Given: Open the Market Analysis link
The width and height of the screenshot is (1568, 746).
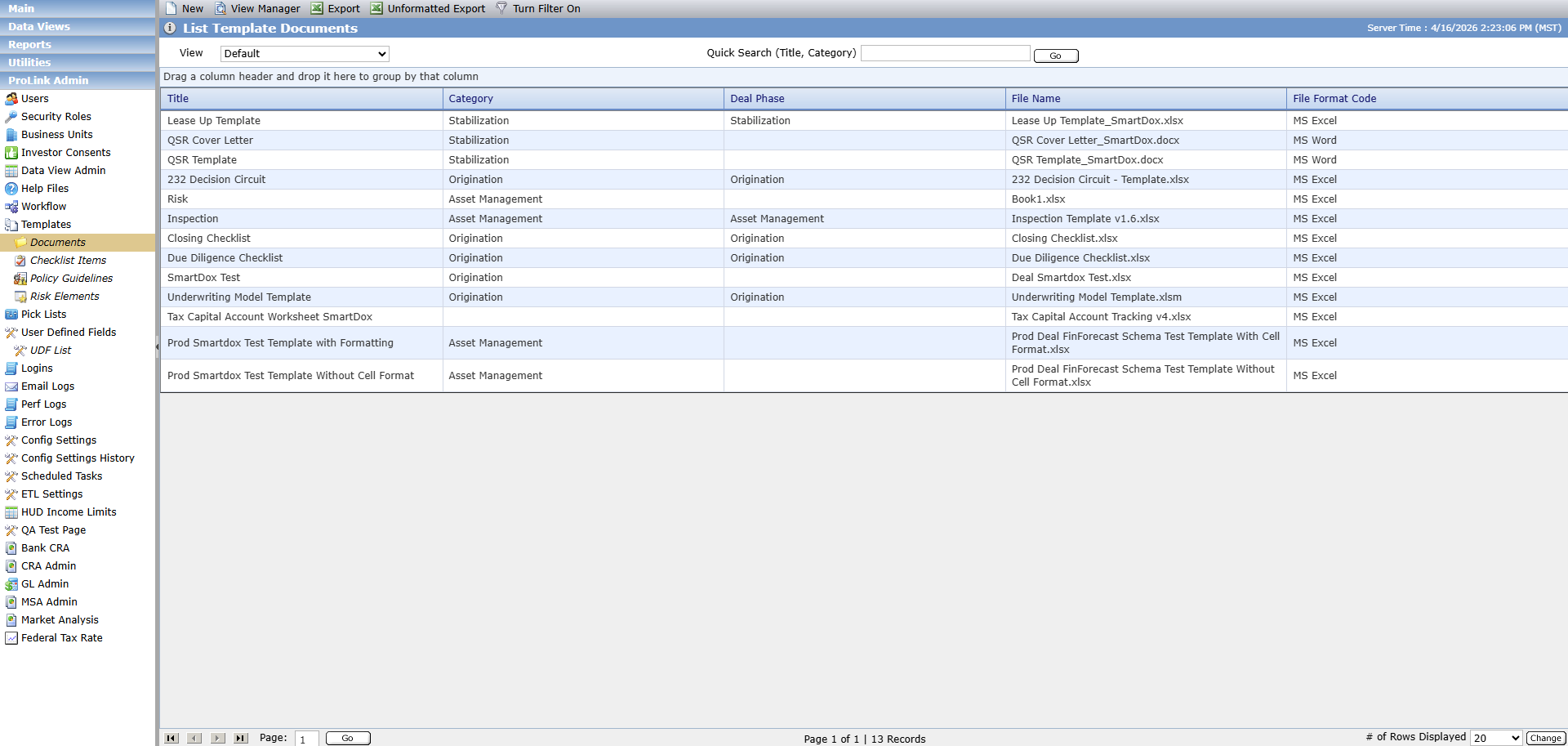Looking at the screenshot, I should tap(60, 620).
